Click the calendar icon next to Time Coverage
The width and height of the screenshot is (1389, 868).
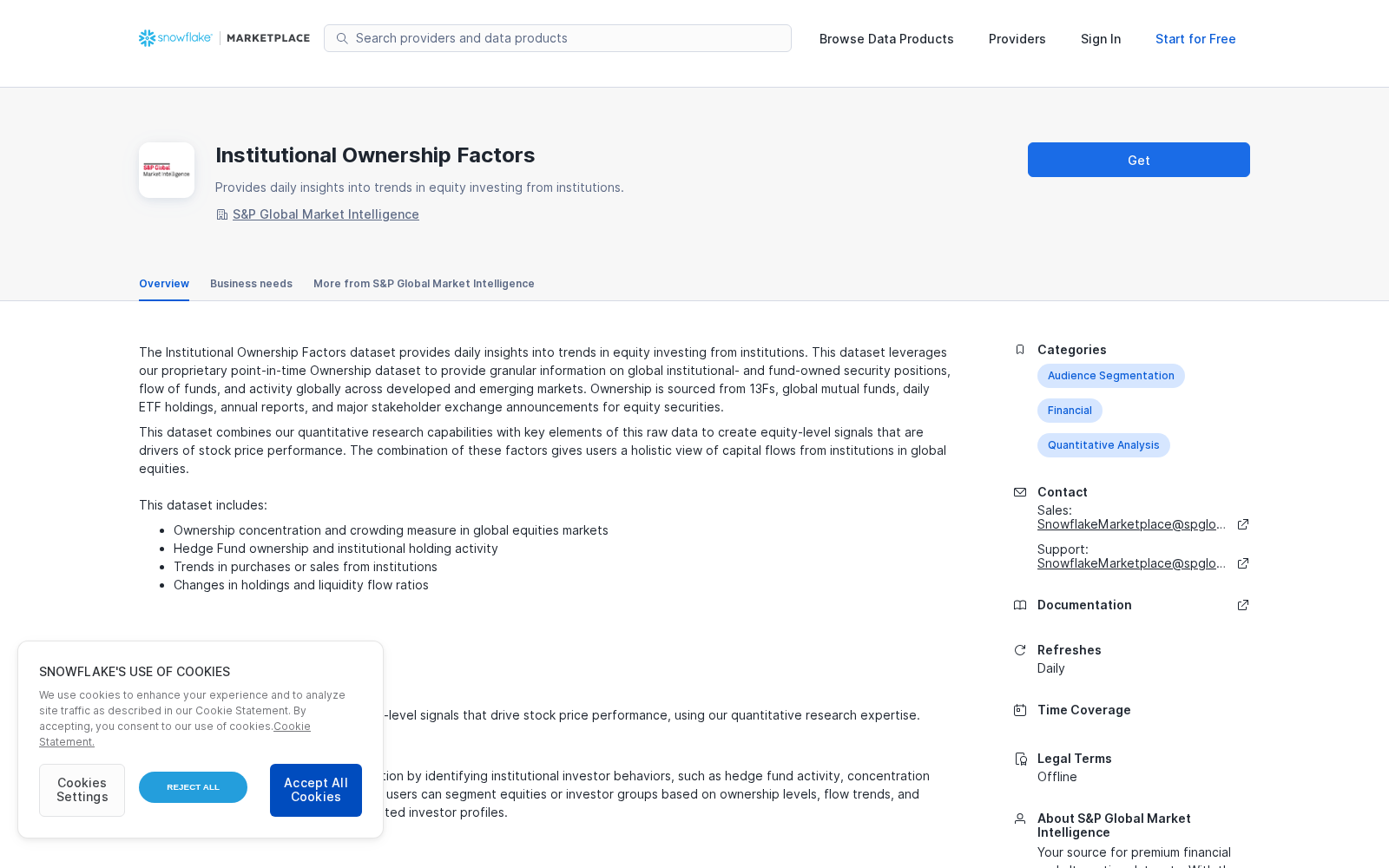(x=1020, y=710)
